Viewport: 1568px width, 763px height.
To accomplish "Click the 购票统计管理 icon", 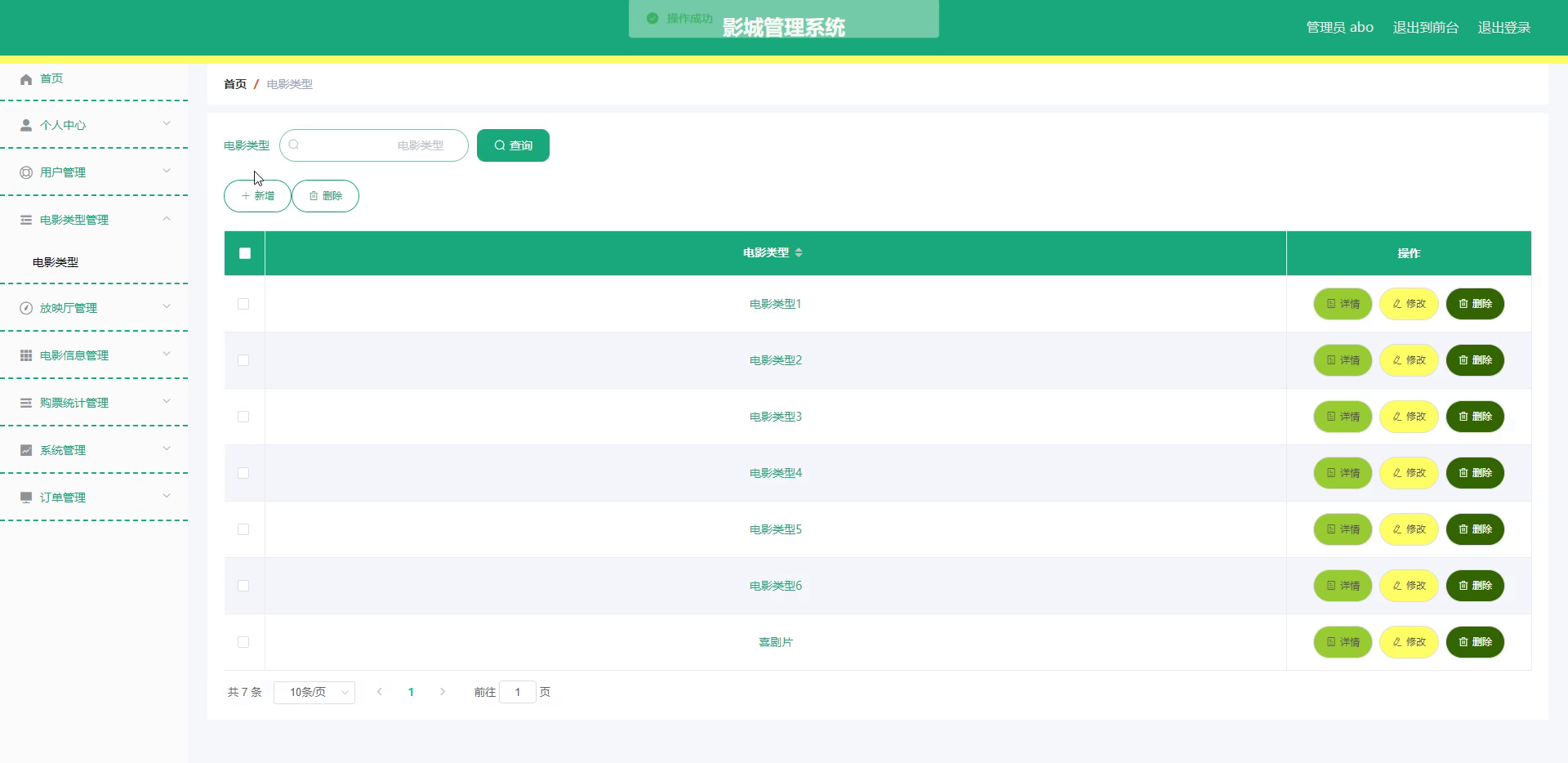I will click(x=26, y=403).
